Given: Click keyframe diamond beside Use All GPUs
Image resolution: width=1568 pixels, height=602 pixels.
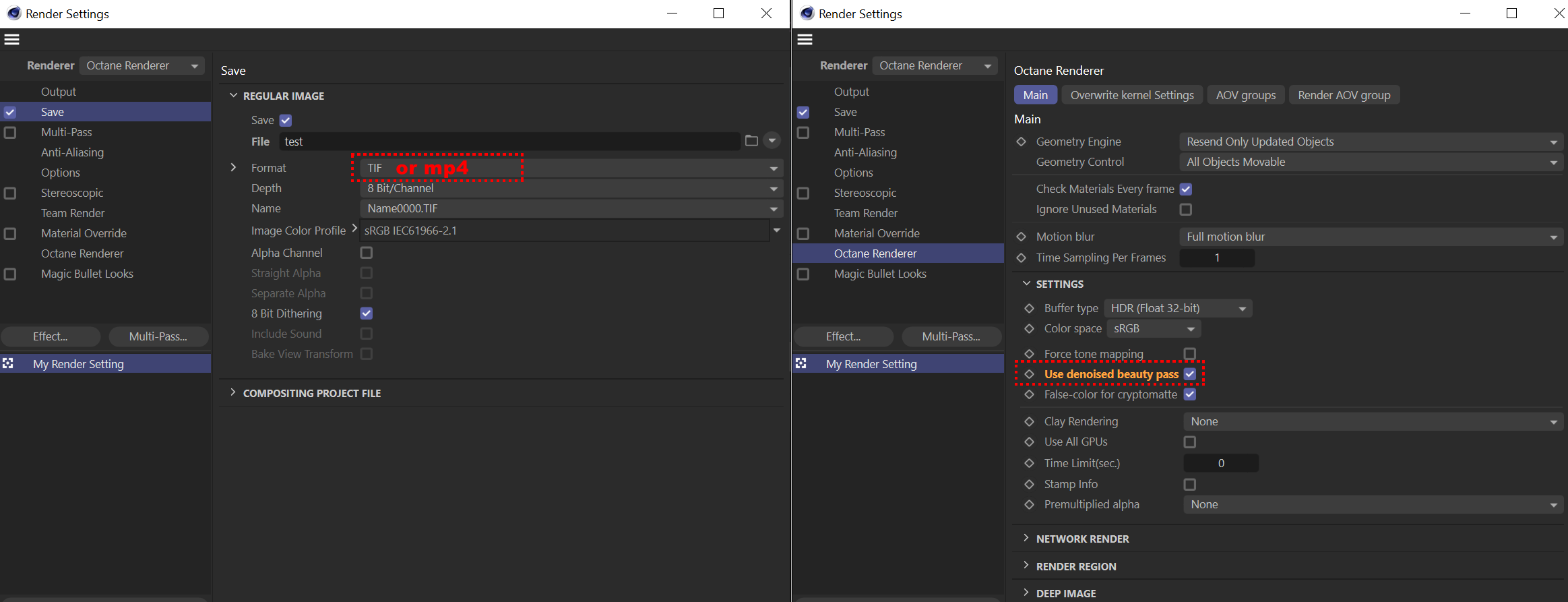Looking at the screenshot, I should (1029, 442).
